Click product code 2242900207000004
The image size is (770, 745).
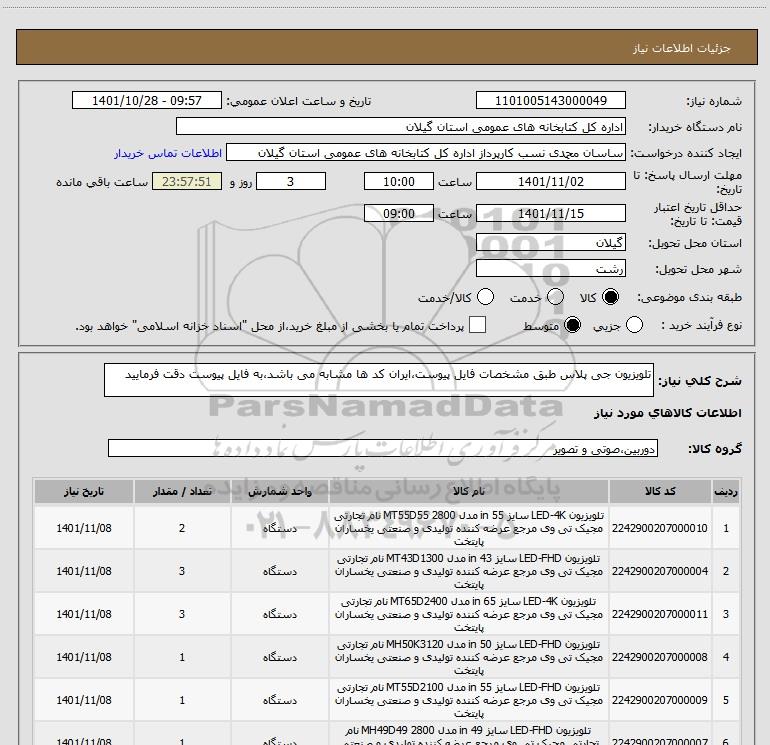(x=660, y=571)
